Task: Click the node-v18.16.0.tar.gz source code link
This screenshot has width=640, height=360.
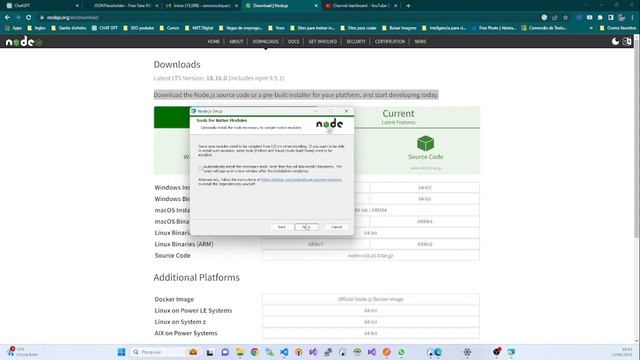Action: pos(371,256)
